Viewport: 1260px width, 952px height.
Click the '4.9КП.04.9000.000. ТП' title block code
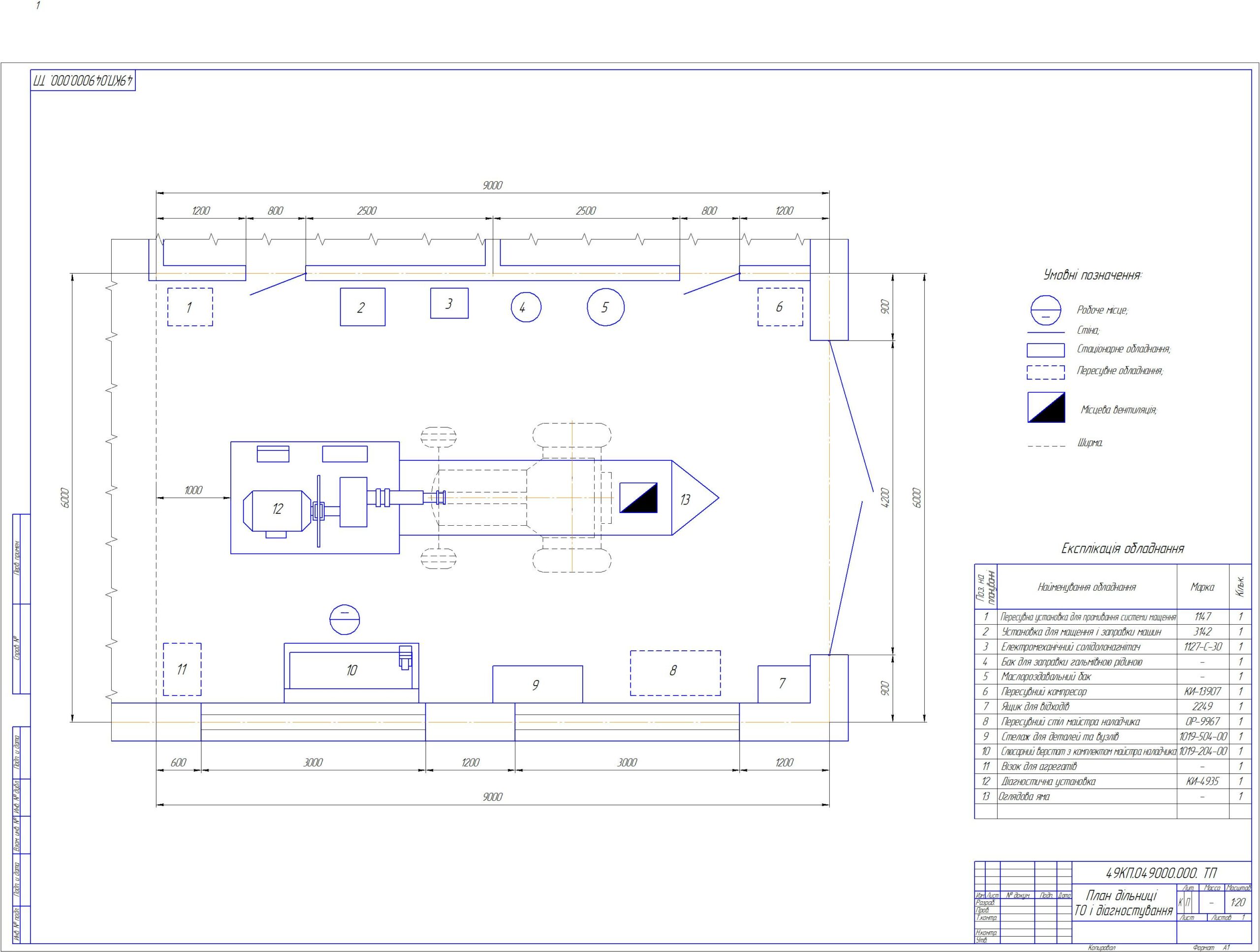1161,873
